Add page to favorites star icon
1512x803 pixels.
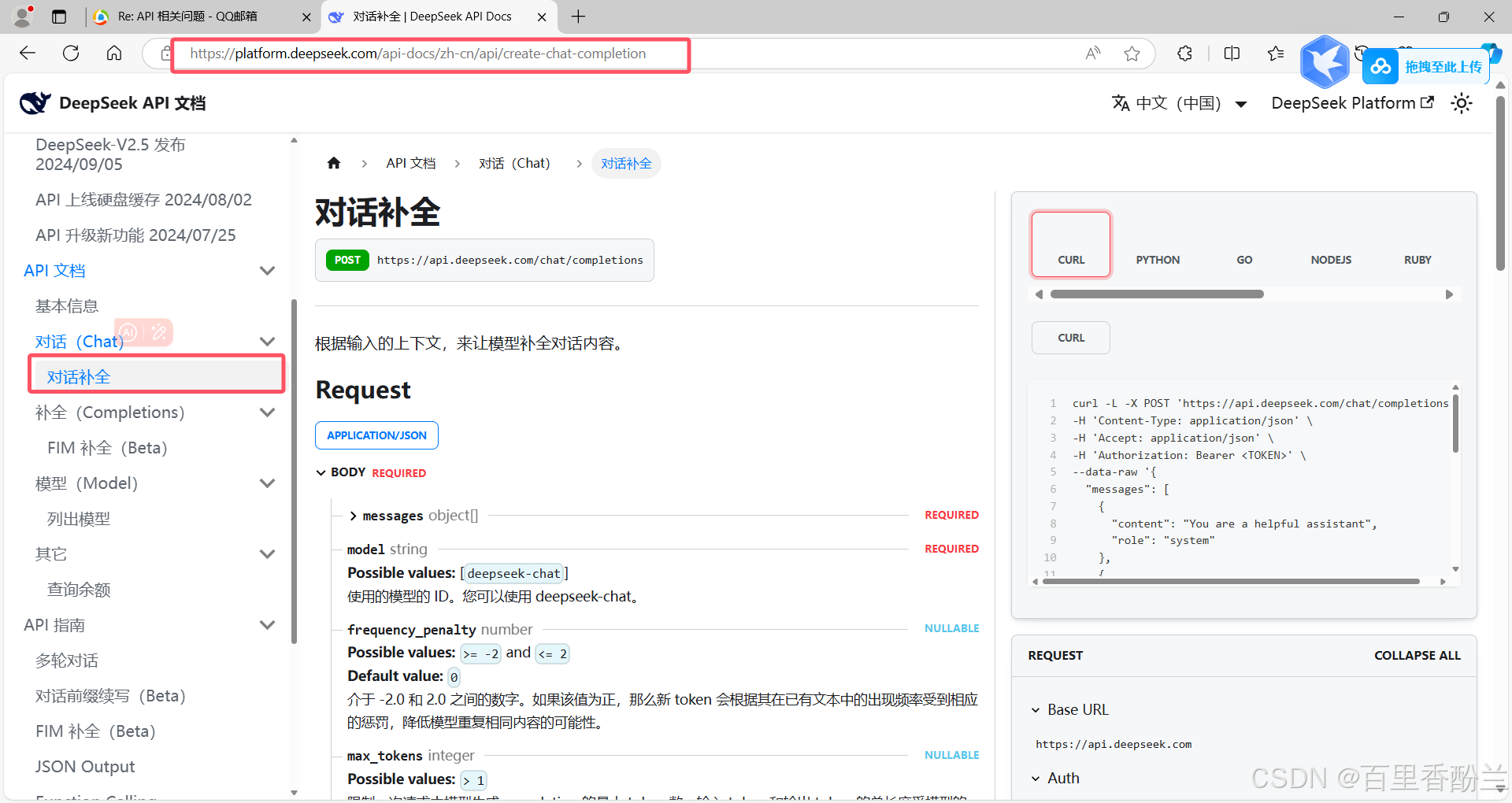1132,54
